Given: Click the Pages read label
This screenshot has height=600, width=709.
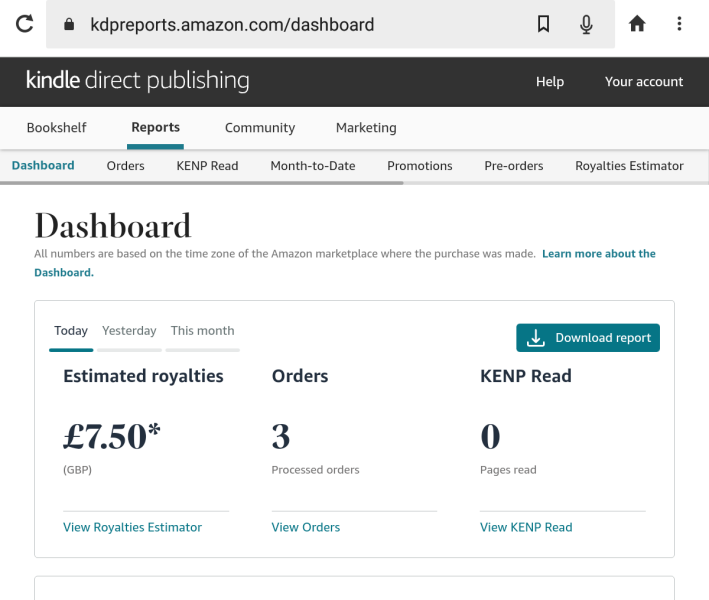Looking at the screenshot, I should pyautogui.click(x=508, y=470).
